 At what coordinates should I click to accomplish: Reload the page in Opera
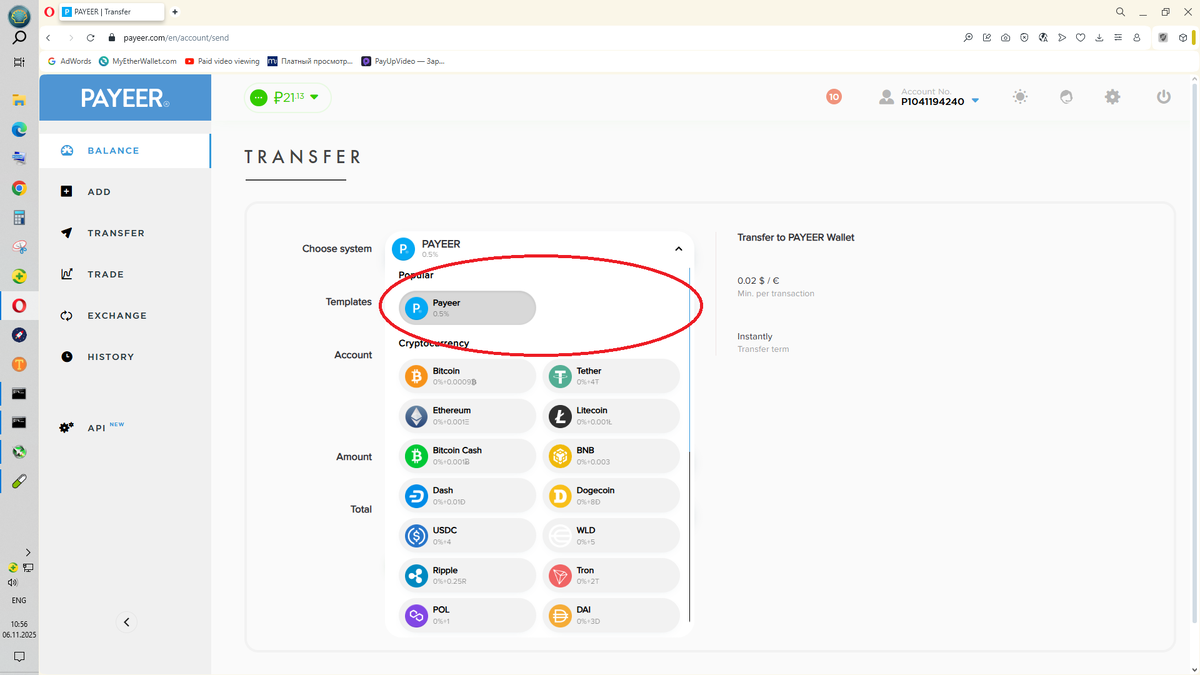[x=91, y=37]
